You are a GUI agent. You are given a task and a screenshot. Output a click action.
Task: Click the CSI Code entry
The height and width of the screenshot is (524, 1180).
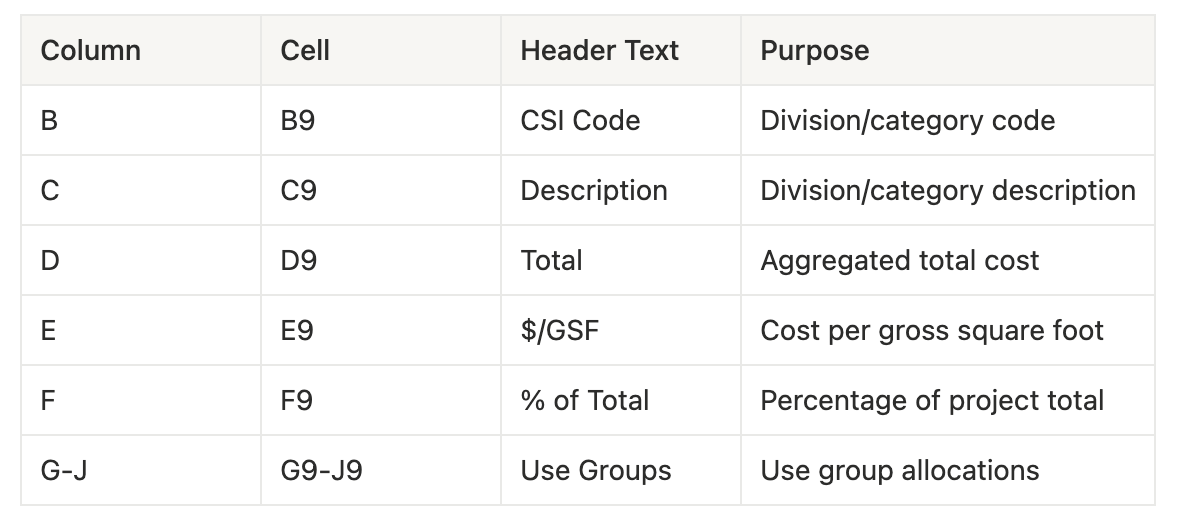[579, 120]
